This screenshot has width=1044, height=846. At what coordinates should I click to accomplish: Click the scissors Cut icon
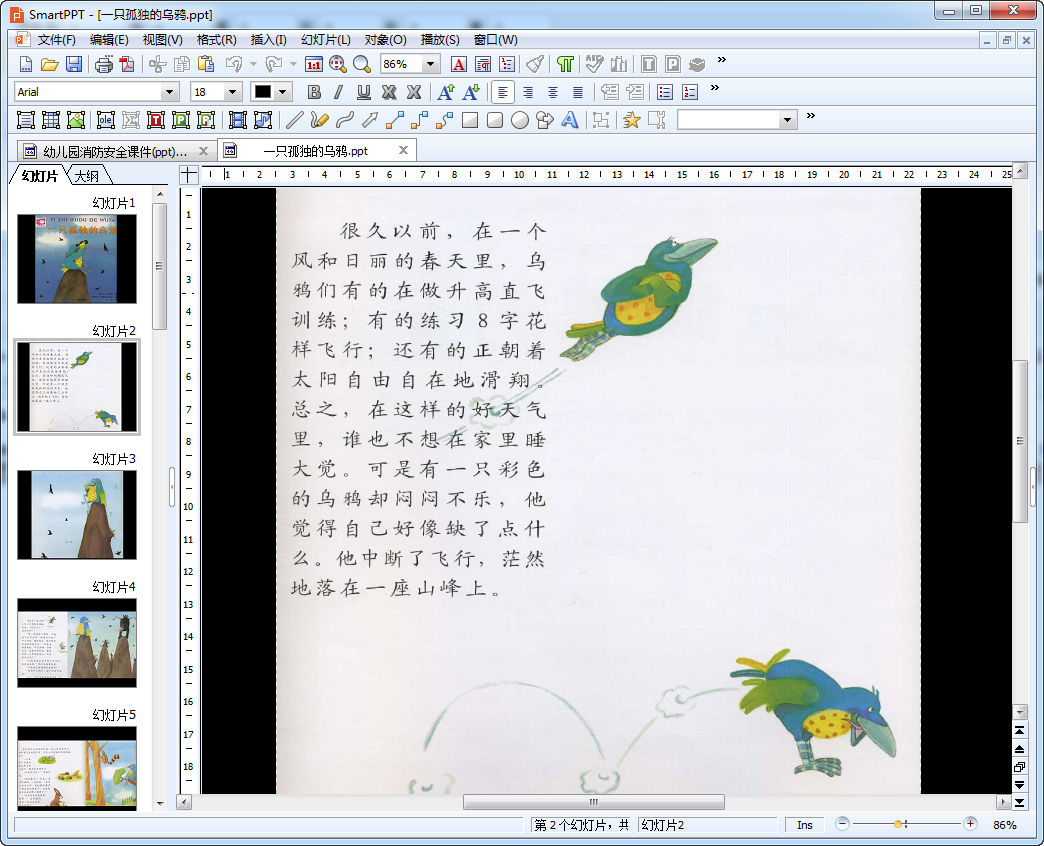158,64
